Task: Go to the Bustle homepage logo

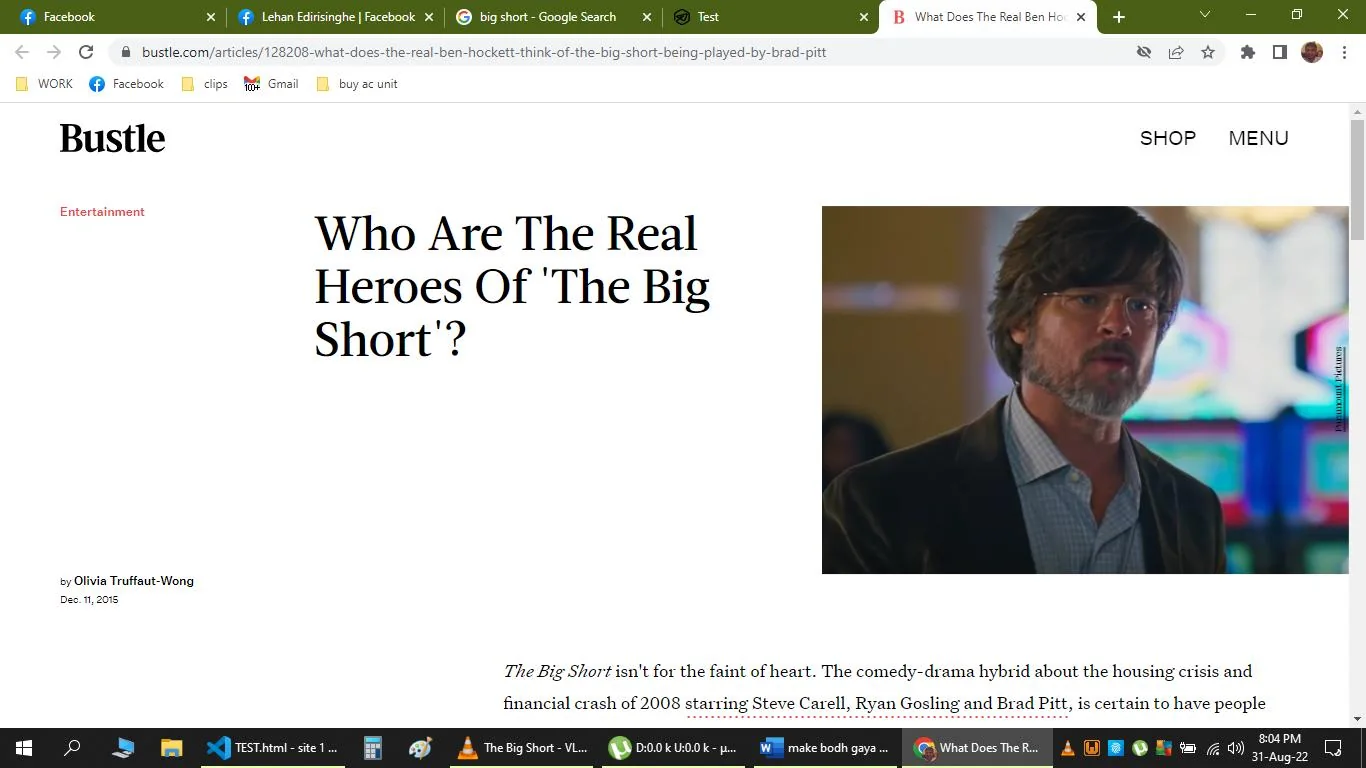Action: coord(112,138)
